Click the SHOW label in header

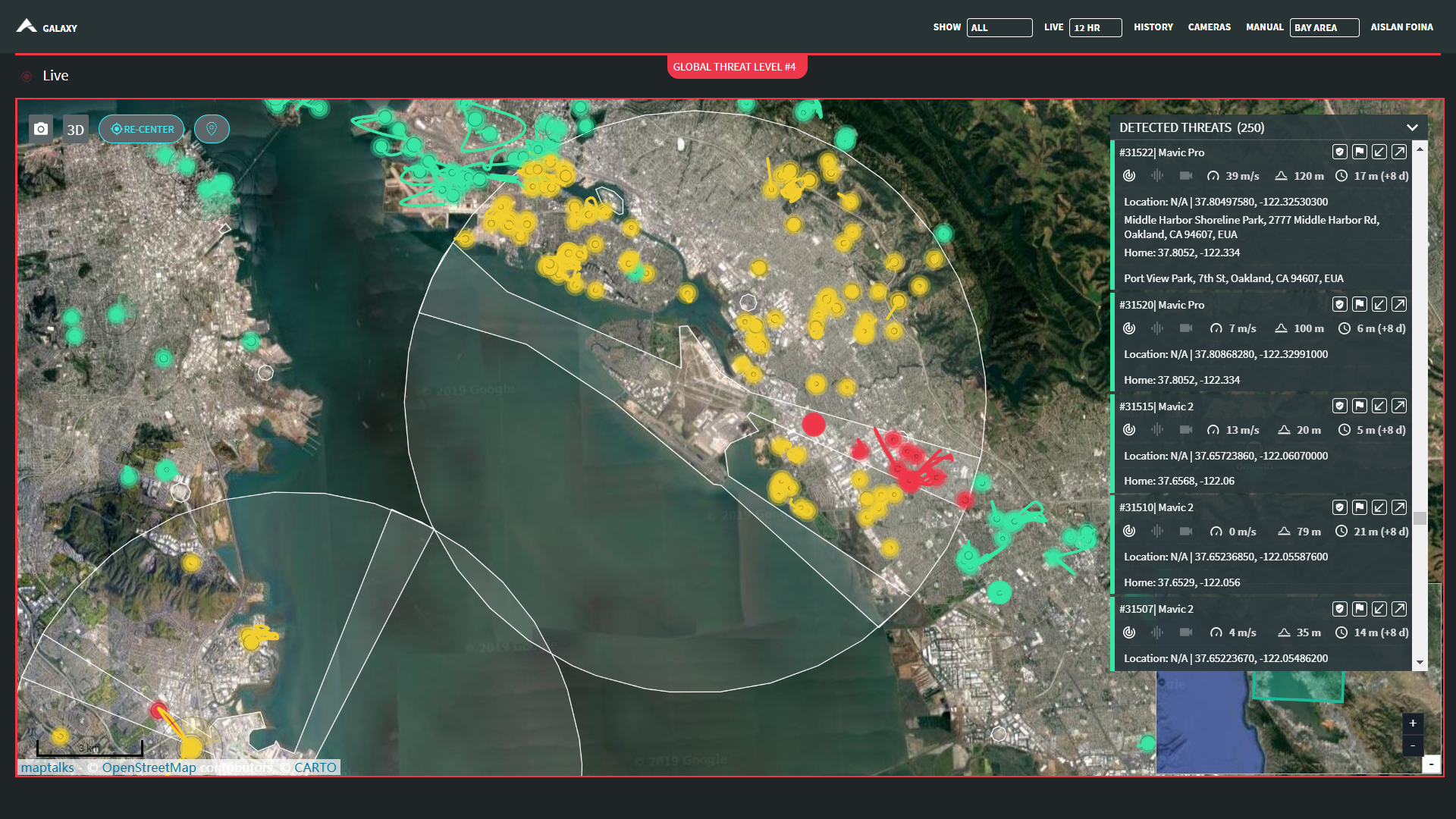(947, 27)
